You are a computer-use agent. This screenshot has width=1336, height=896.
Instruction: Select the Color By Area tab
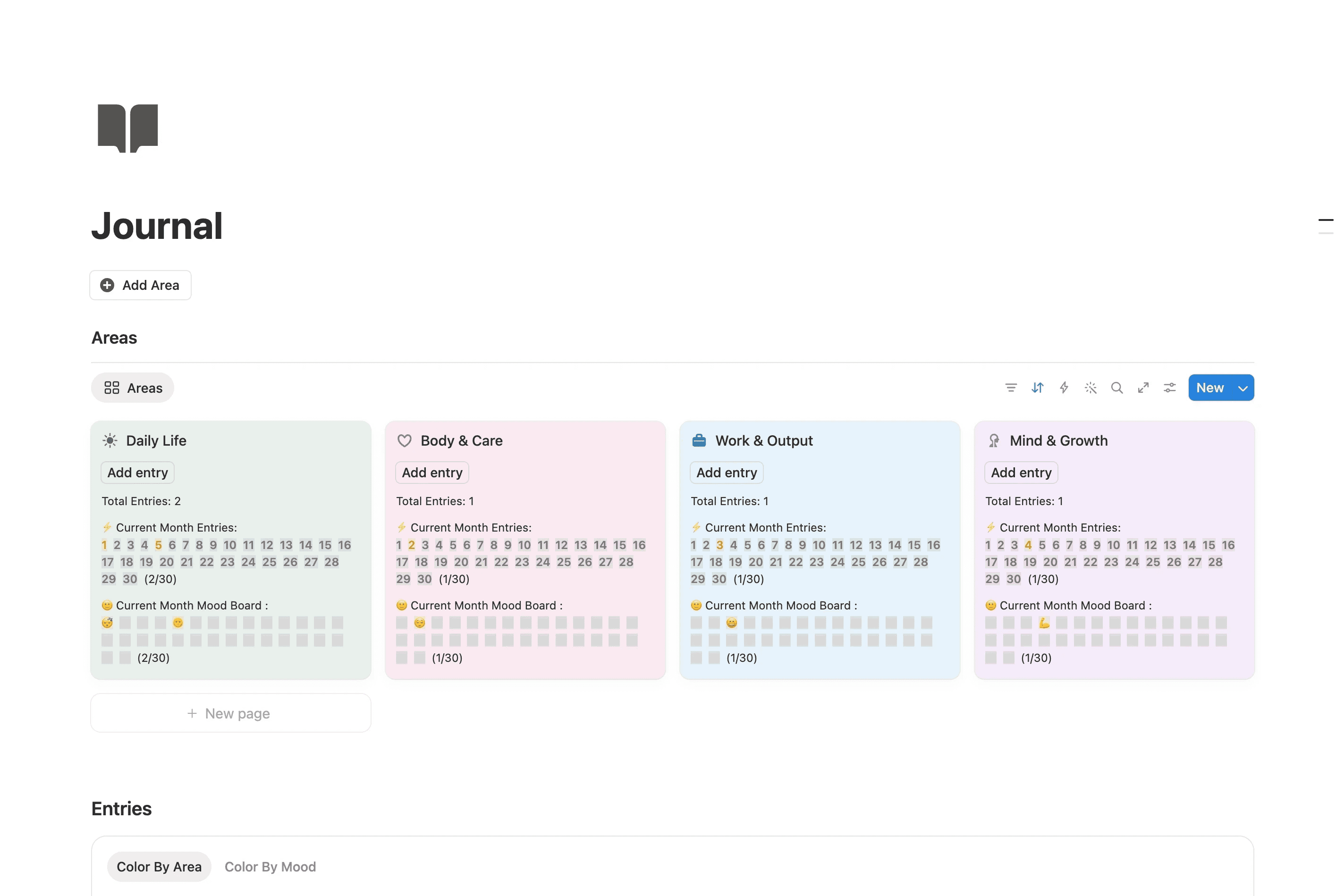pos(159,867)
